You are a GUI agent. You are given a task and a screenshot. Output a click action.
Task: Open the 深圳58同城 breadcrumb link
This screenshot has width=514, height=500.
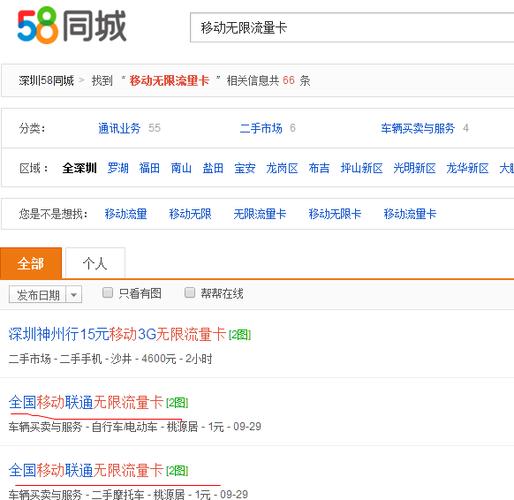coord(46,80)
